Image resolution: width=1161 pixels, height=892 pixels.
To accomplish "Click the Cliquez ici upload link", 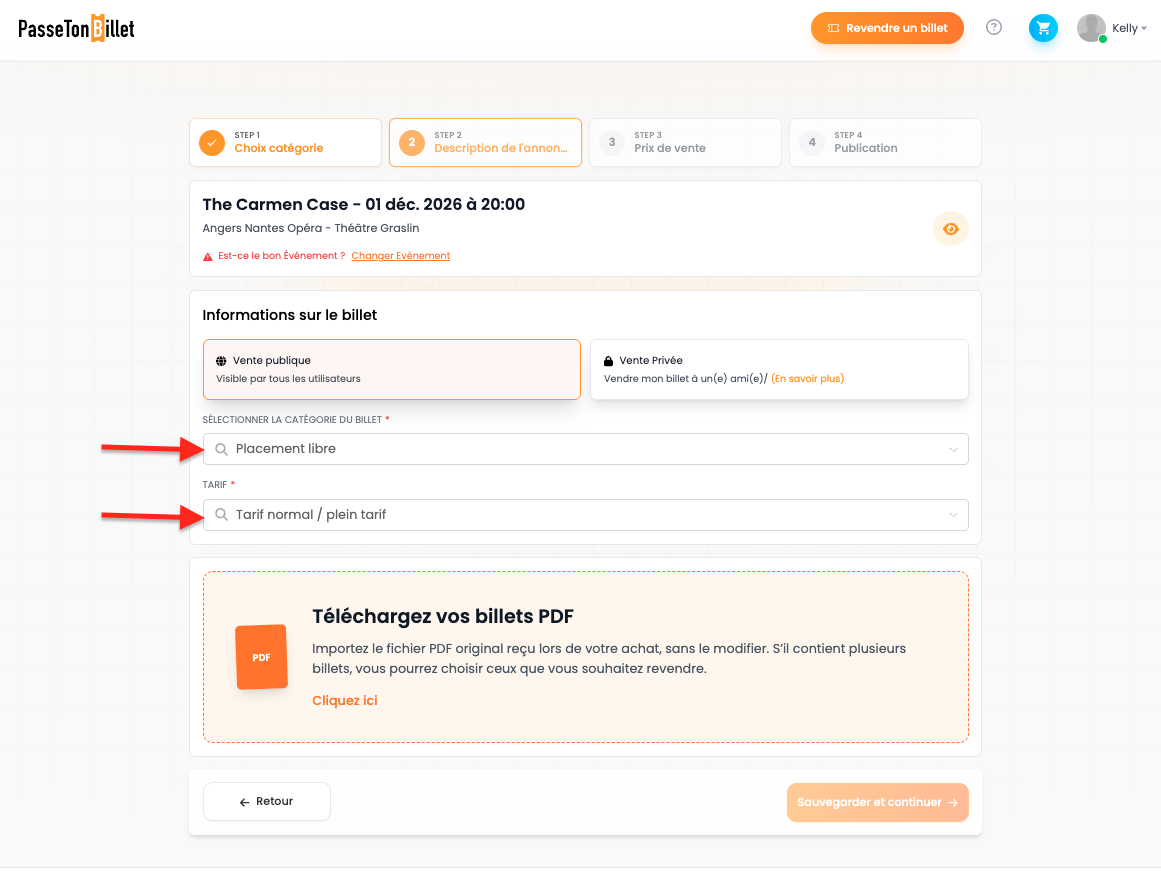I will (x=344, y=700).
